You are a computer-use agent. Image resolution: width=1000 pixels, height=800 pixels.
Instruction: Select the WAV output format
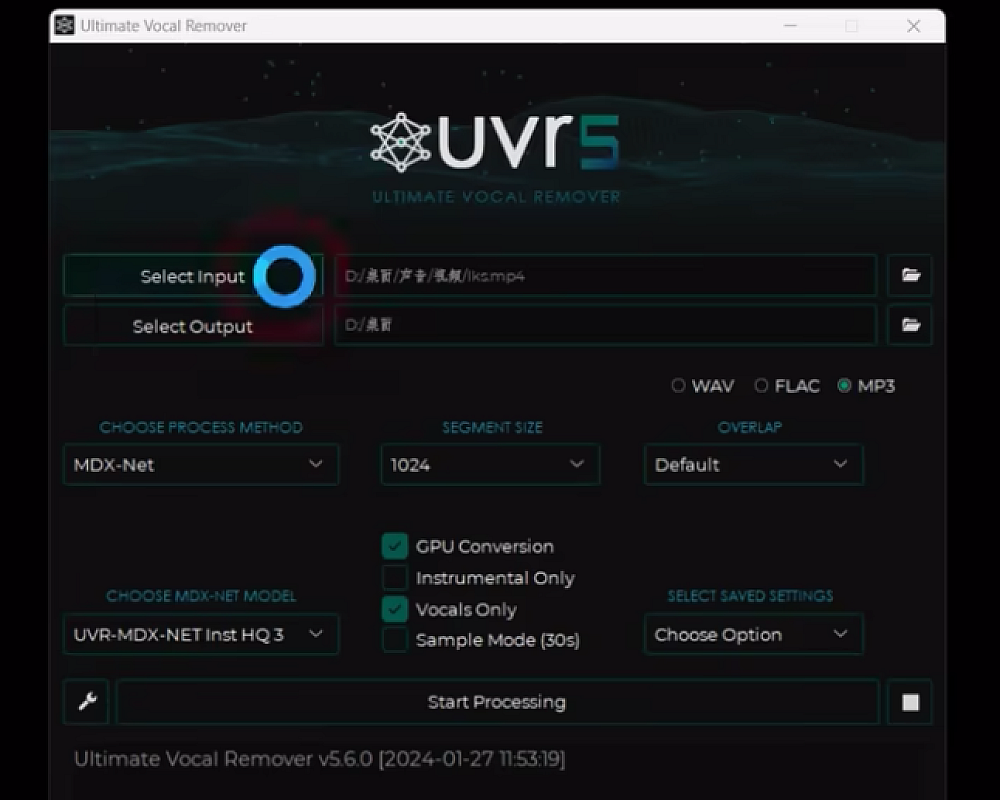tap(679, 386)
